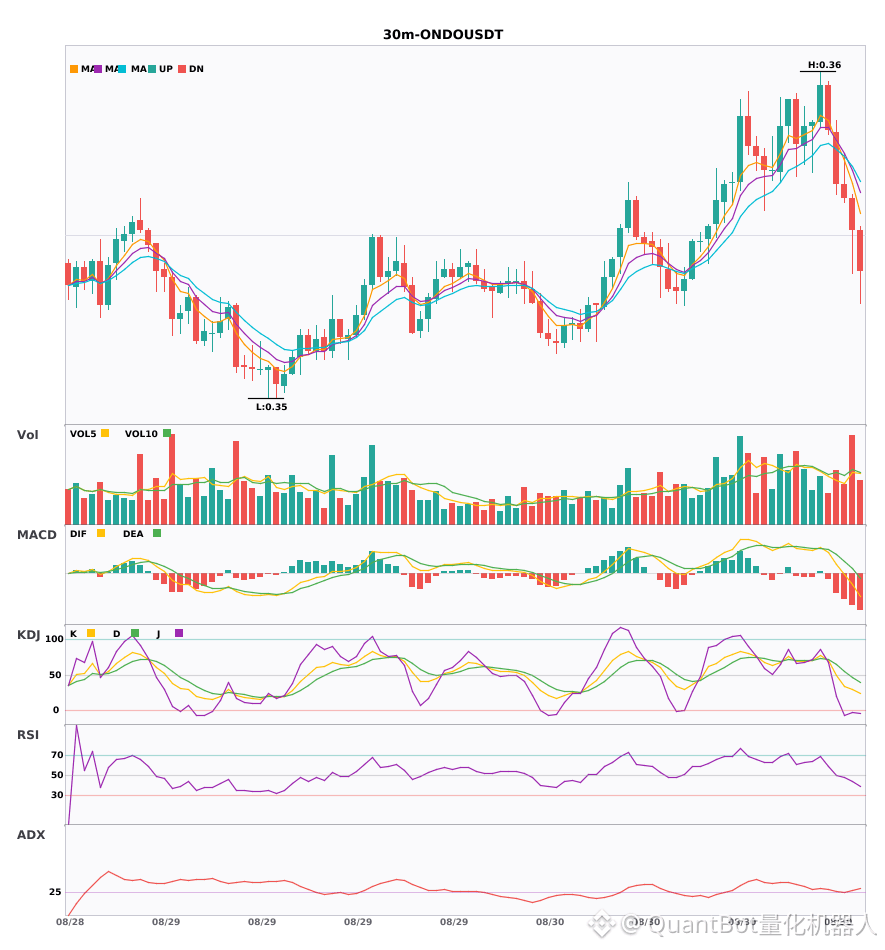
Task: Click the H:0.36 high price label
Action: [x=824, y=65]
